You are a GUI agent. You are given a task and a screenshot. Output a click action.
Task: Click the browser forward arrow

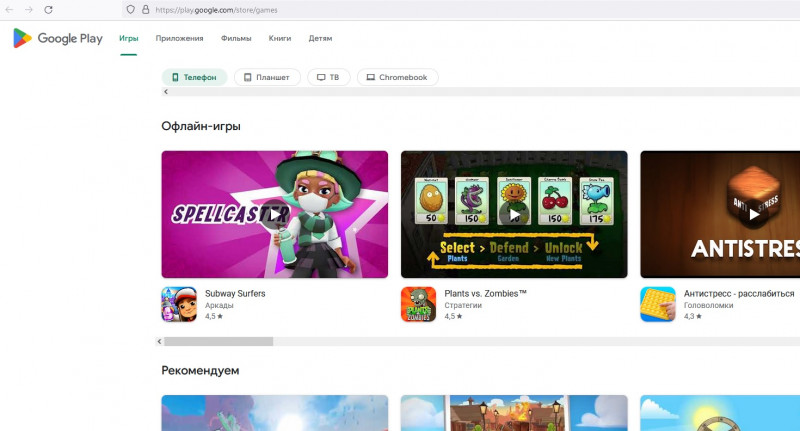(x=29, y=10)
